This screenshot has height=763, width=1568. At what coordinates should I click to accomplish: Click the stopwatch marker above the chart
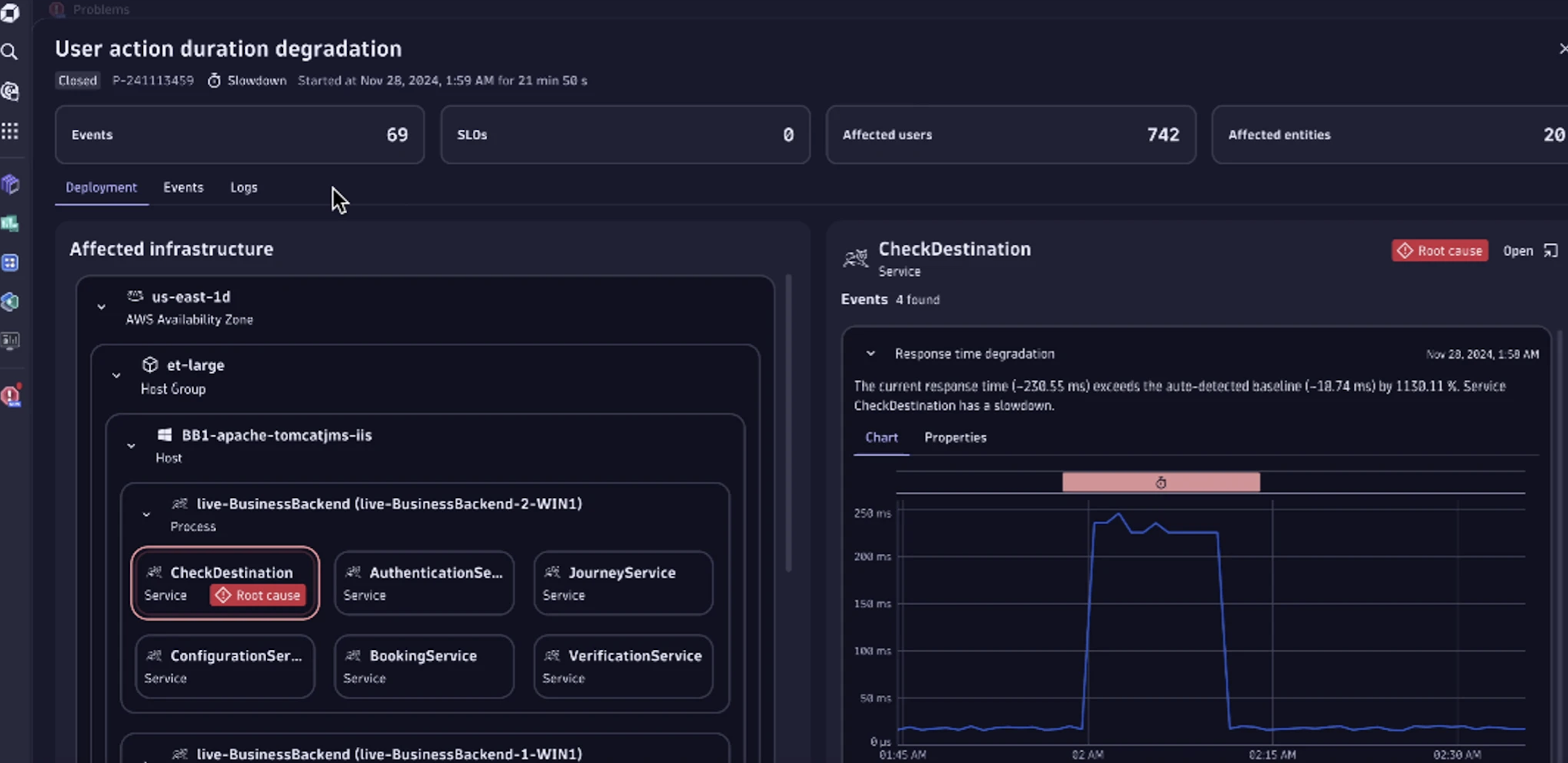[1161, 482]
